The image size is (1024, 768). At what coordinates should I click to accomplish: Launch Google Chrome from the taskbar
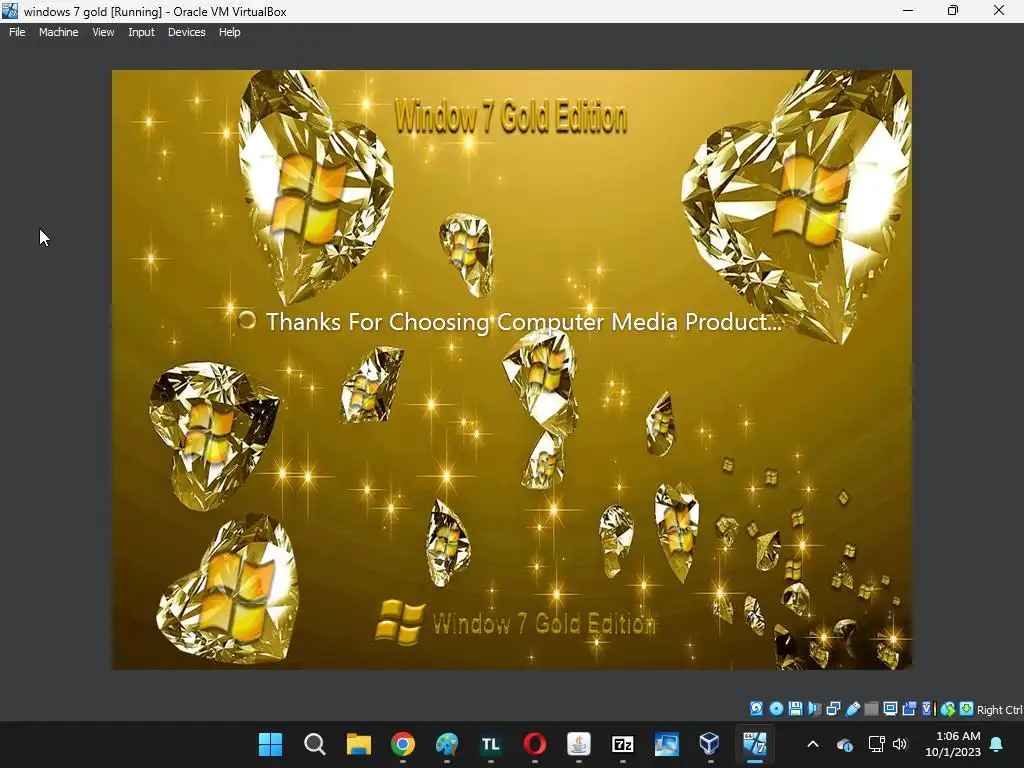403,744
